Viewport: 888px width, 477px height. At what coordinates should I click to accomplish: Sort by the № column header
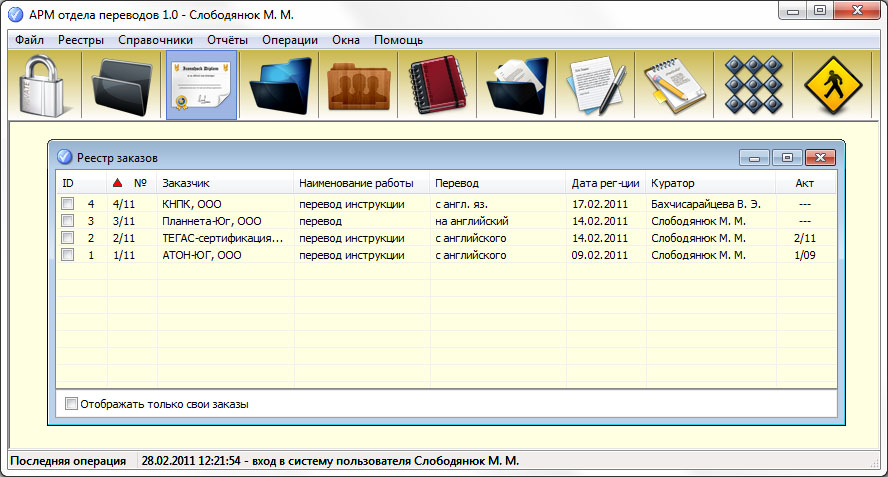(x=141, y=184)
